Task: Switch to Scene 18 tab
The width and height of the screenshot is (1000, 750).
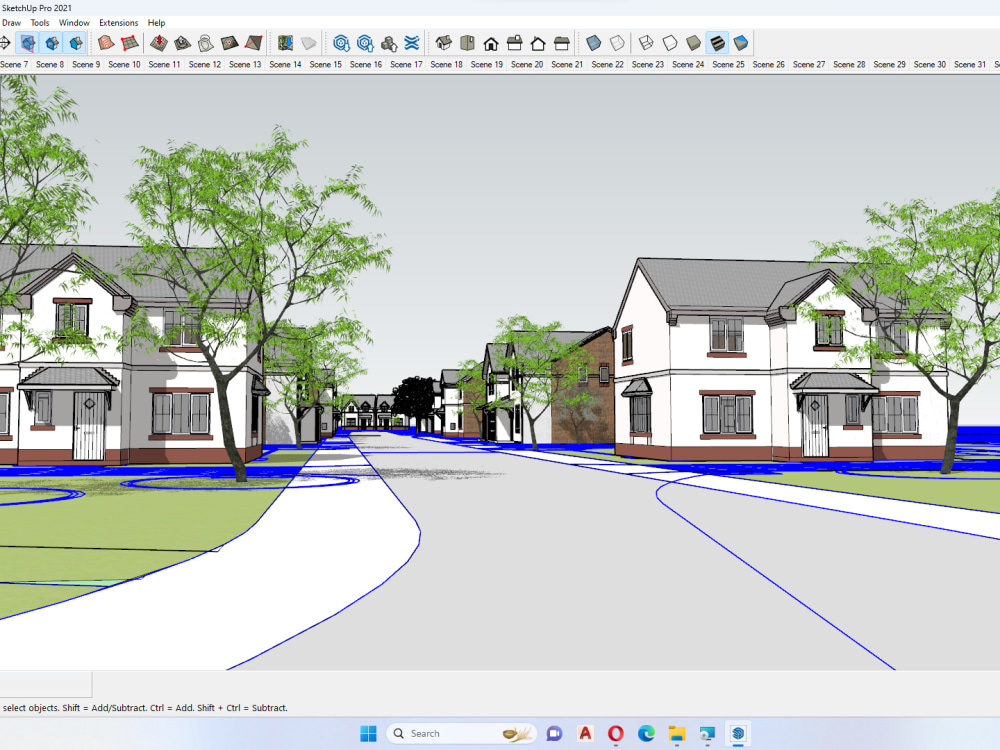Action: pyautogui.click(x=446, y=64)
